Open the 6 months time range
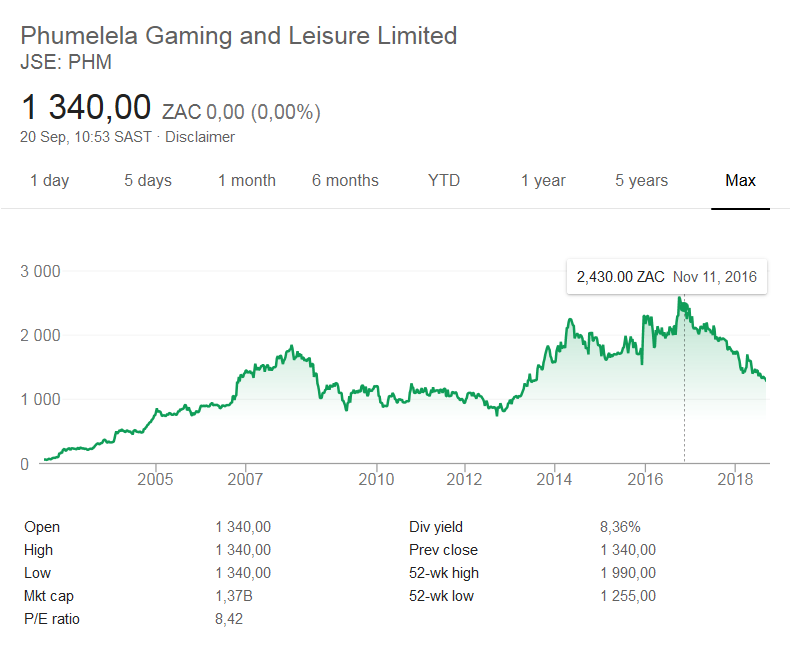This screenshot has height=648, width=790. [345, 181]
